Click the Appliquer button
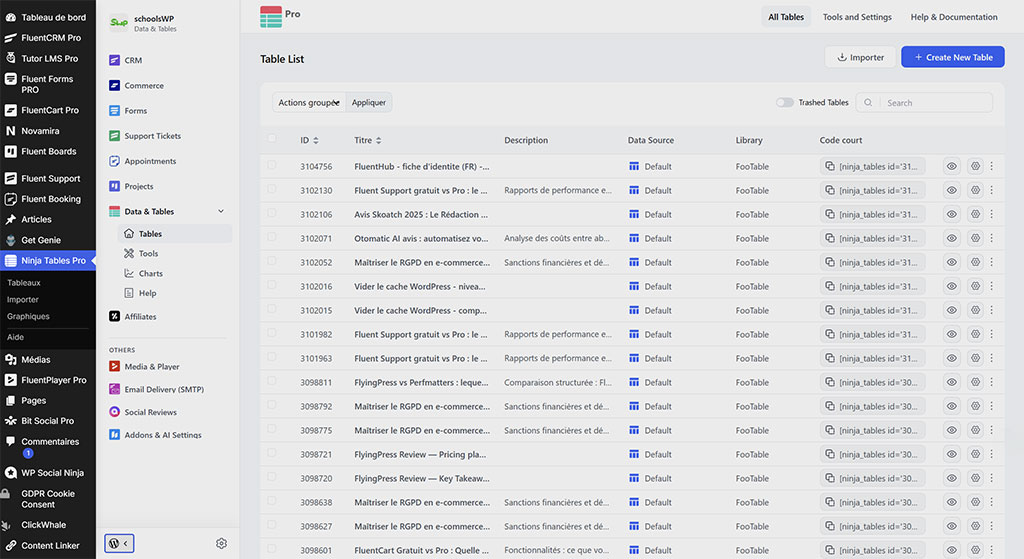The width and height of the screenshot is (1024, 559). pyautogui.click(x=369, y=103)
